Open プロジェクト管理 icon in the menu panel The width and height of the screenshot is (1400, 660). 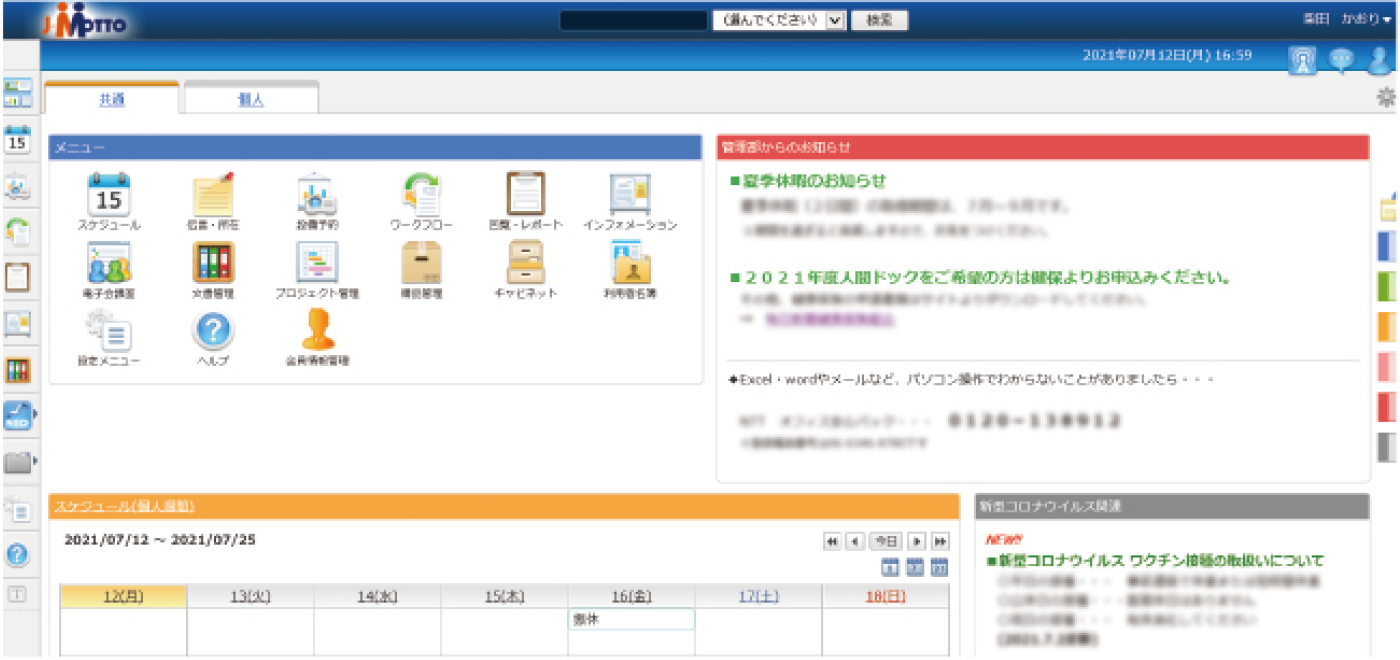coord(317,262)
